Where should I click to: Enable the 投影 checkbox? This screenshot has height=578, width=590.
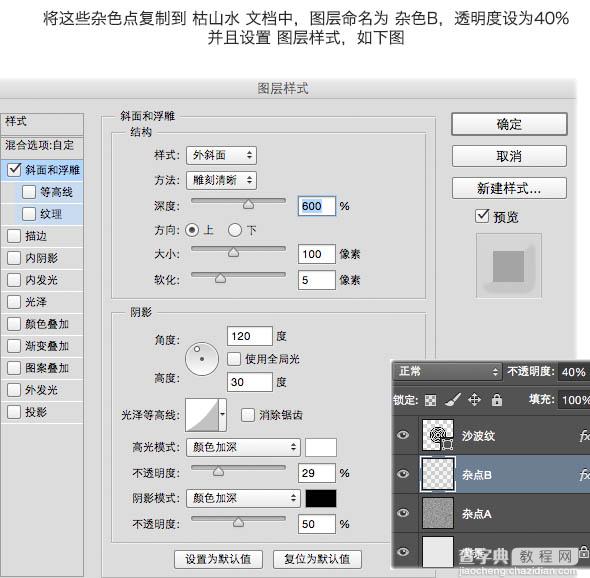click(x=14, y=412)
